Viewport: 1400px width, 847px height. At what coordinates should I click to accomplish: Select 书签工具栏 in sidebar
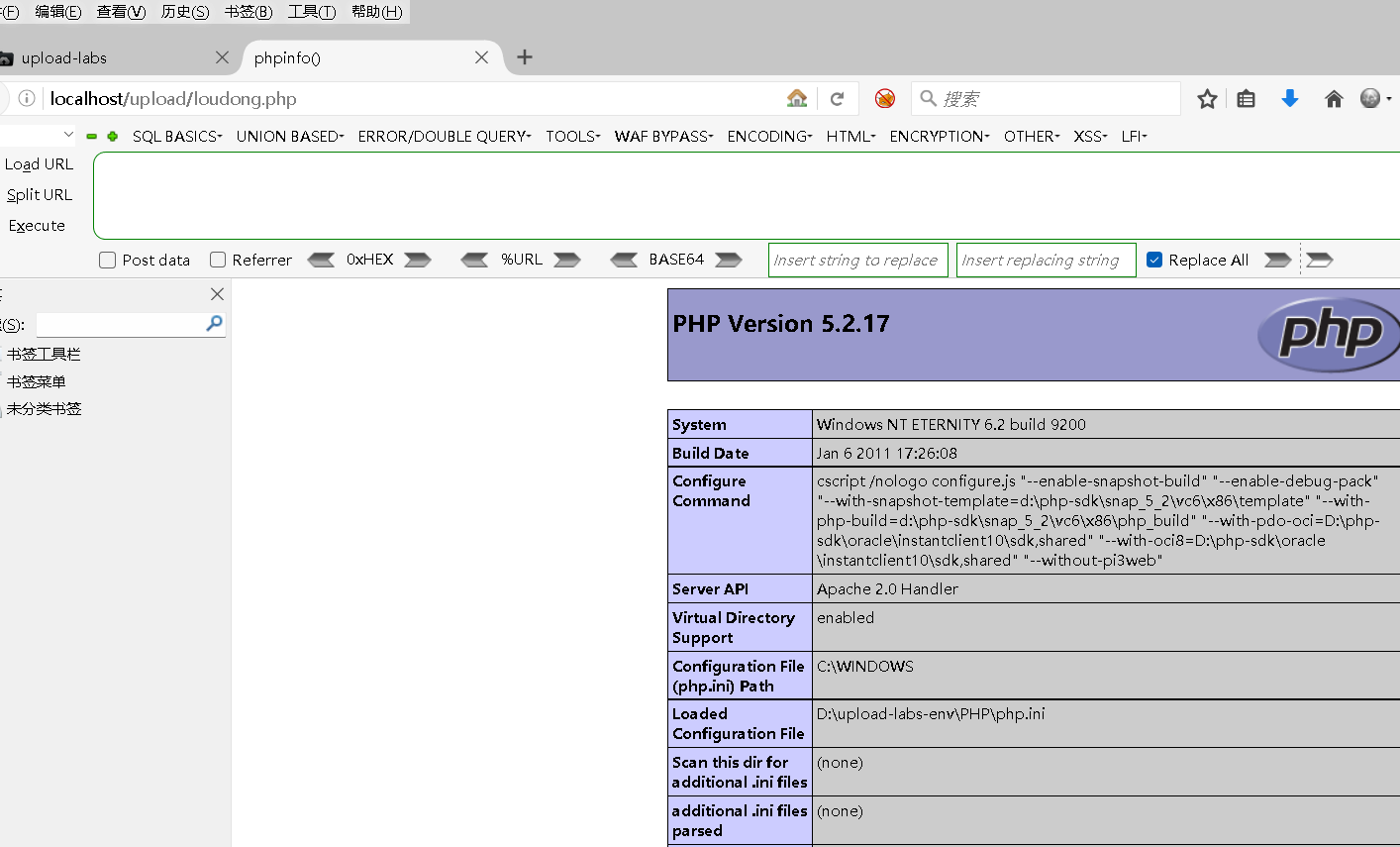(44, 354)
